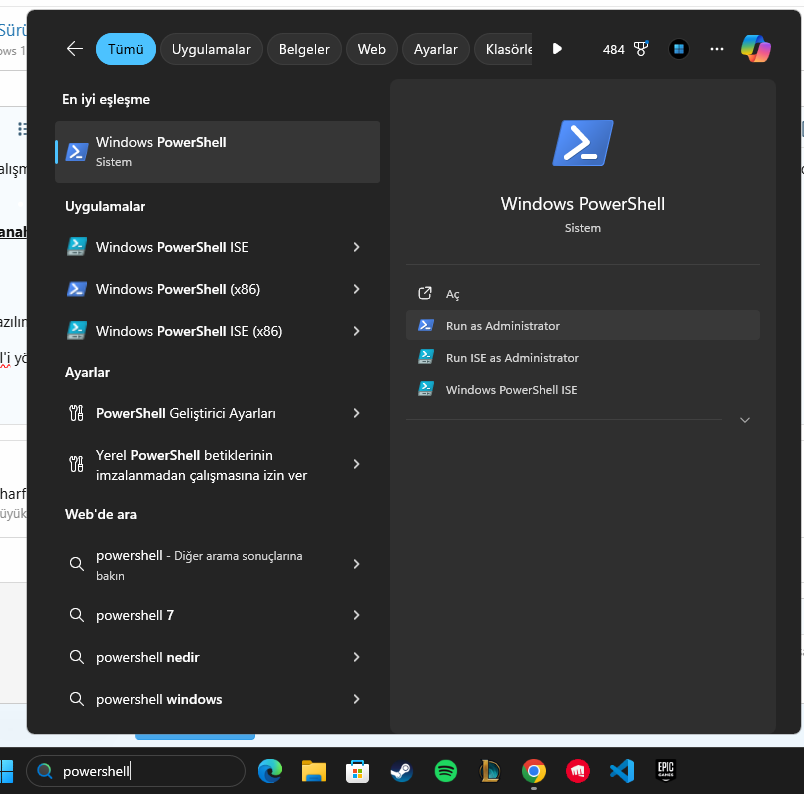Expand the Windows PowerShell (x86) chevron
This screenshot has height=794, width=804.
tap(356, 289)
